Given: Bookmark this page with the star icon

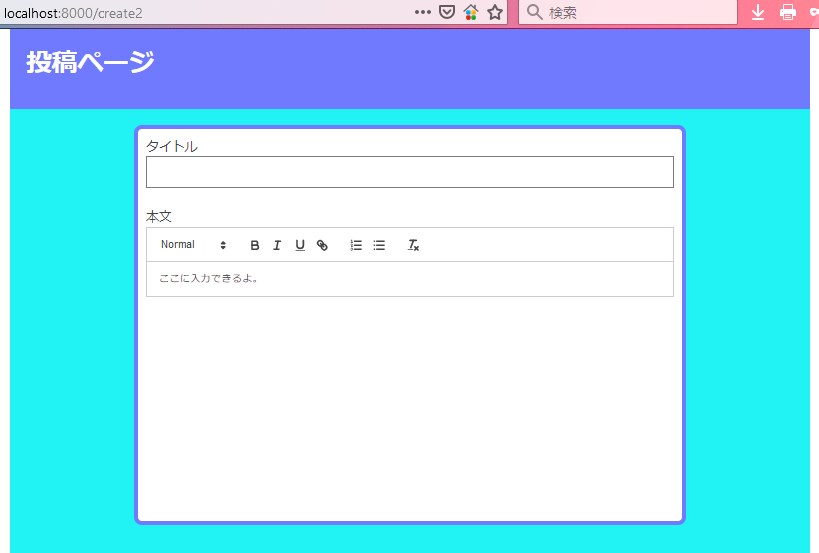Looking at the screenshot, I should point(494,12).
